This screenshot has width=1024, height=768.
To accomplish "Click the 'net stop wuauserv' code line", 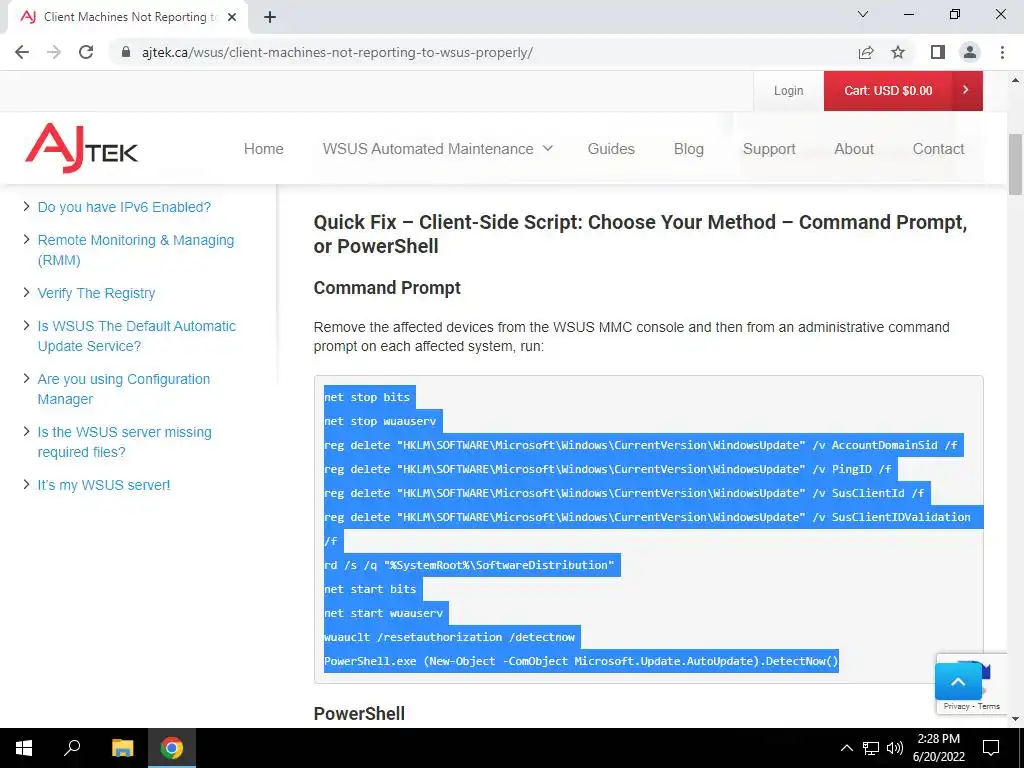I will tap(380, 421).
